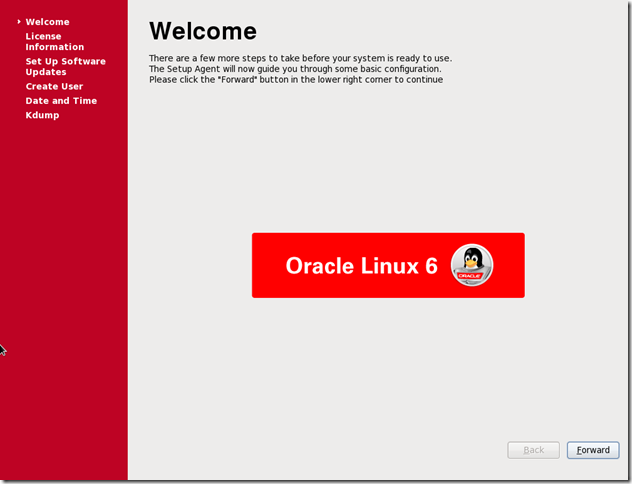The width and height of the screenshot is (632, 484).
Task: Go to Set Up Software Updates step
Action: [x=66, y=66]
